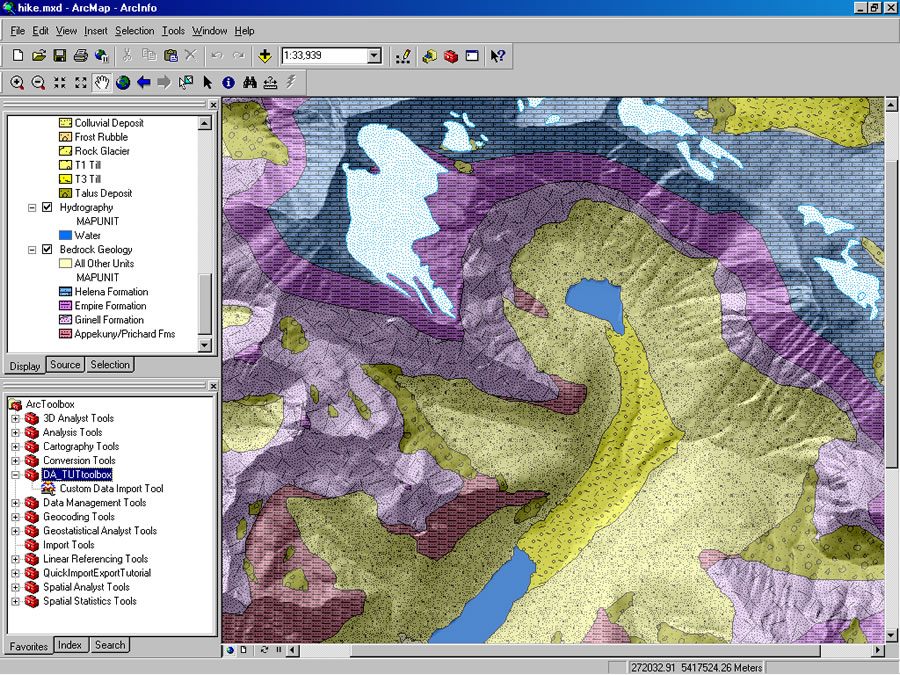
Task: Toggle the Bedrock Geology layer checkbox
Action: click(x=47, y=250)
